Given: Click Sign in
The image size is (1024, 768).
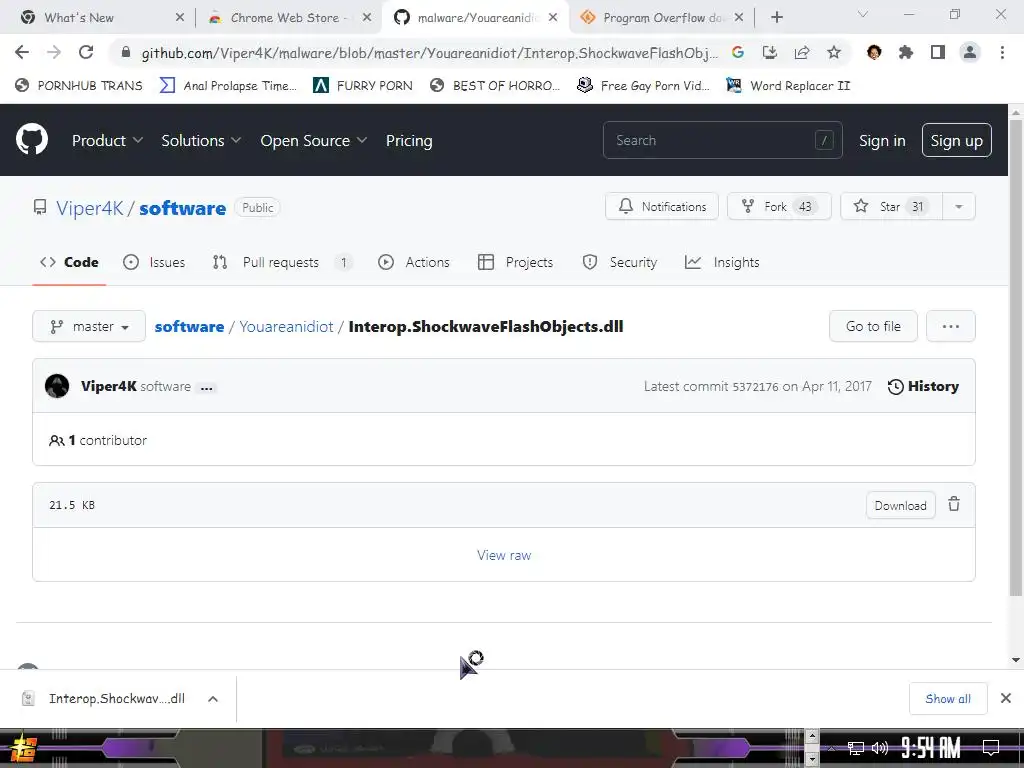Looking at the screenshot, I should (x=882, y=140).
